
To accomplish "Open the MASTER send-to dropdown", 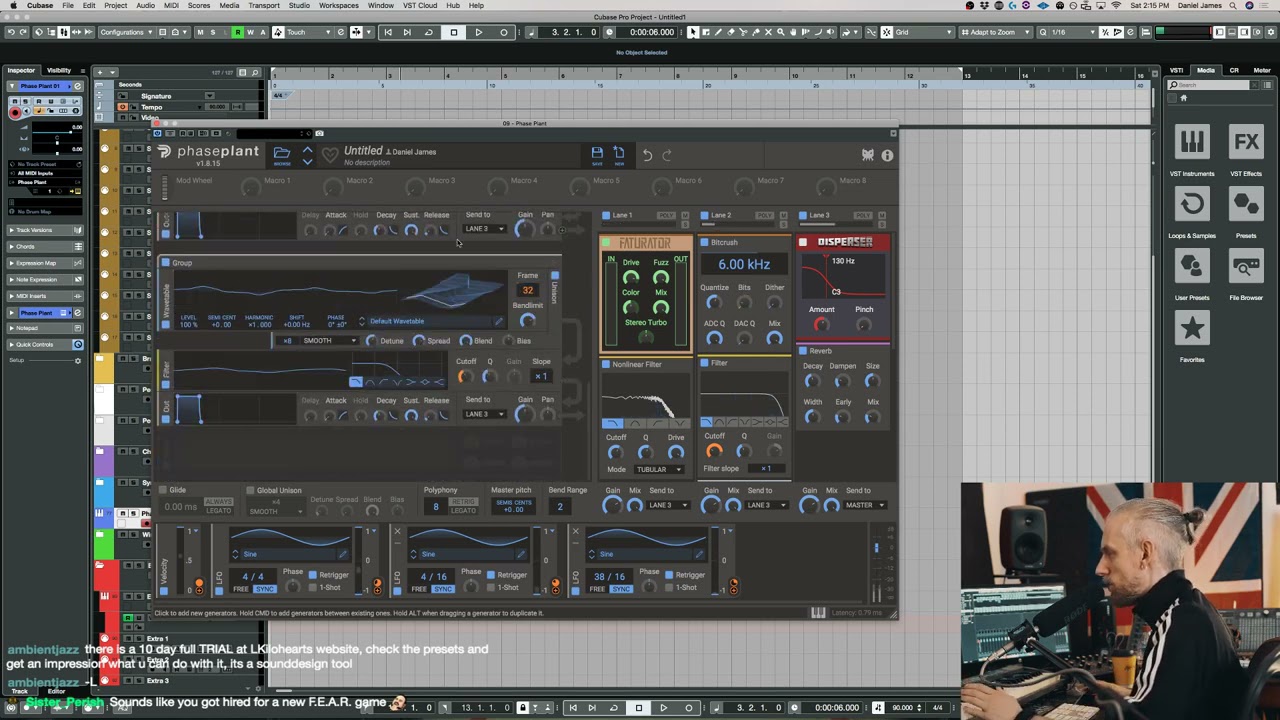I will coord(865,505).
